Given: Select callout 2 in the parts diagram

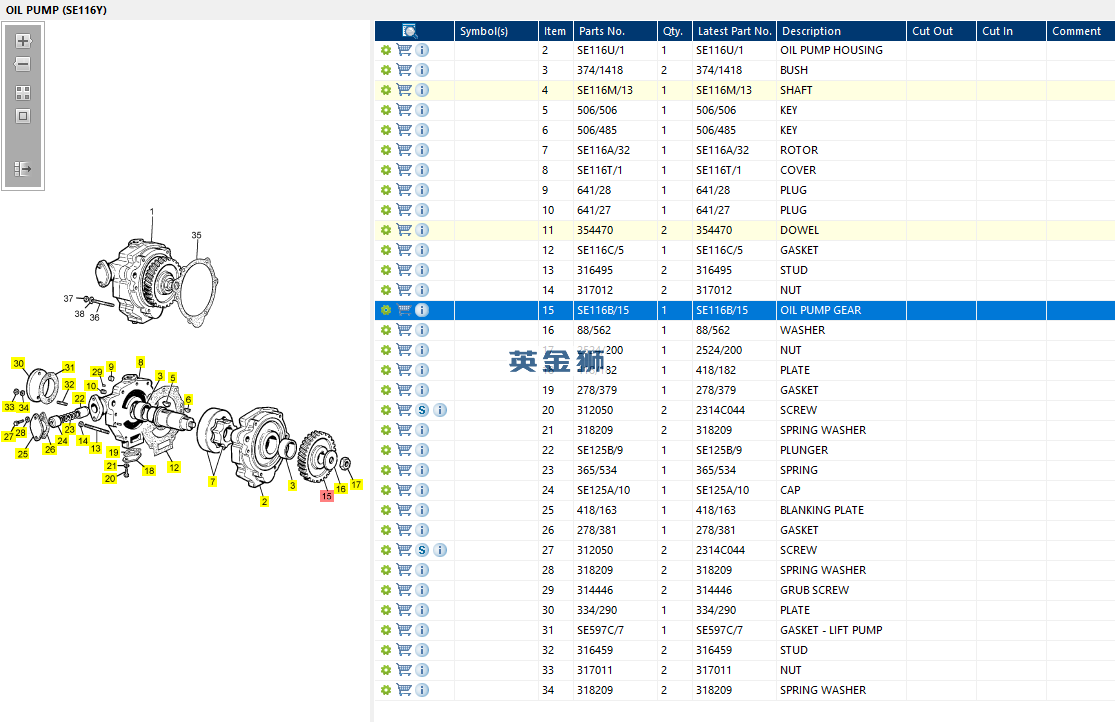Looking at the screenshot, I should click(265, 501).
